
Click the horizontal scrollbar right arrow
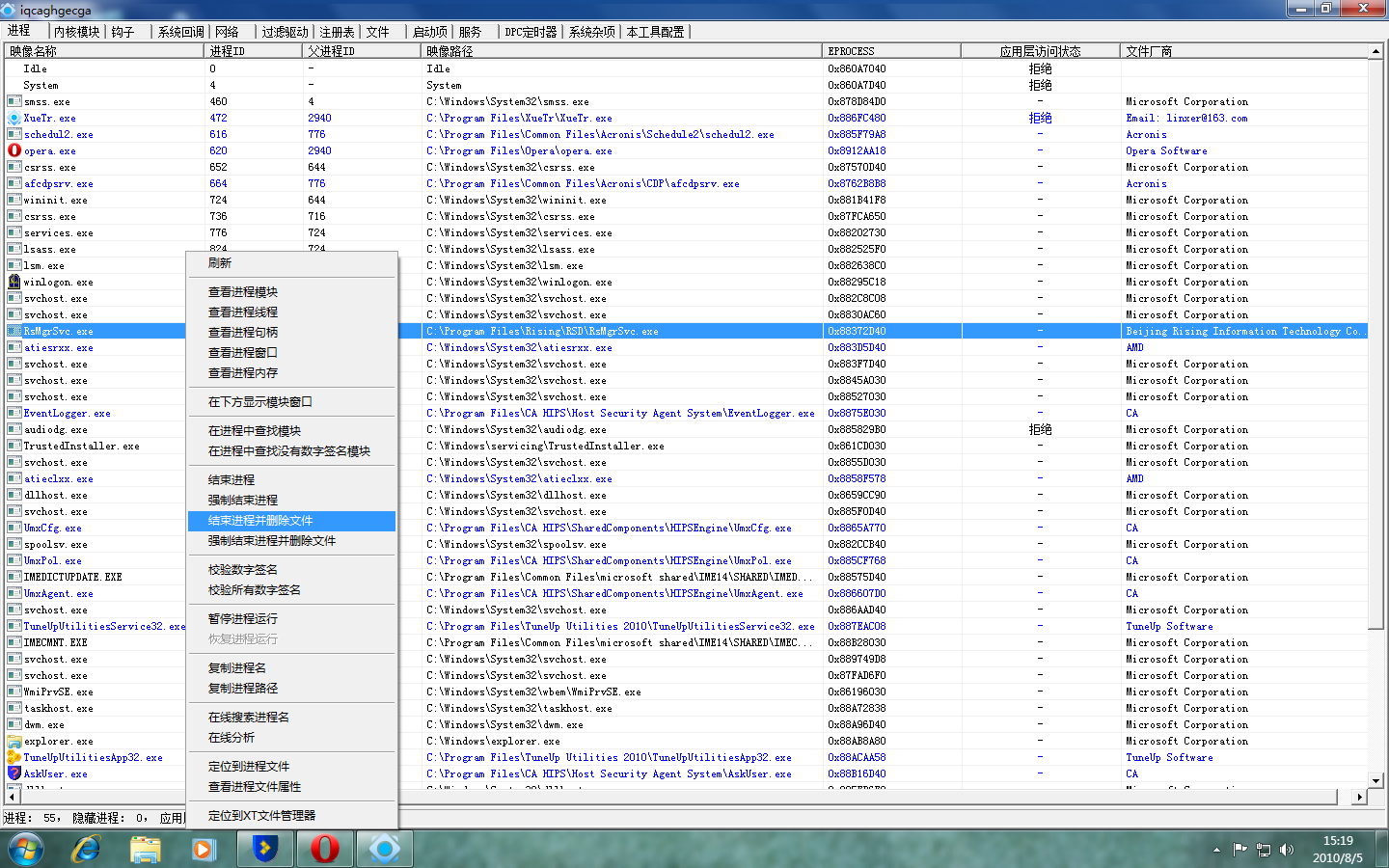click(x=1360, y=797)
